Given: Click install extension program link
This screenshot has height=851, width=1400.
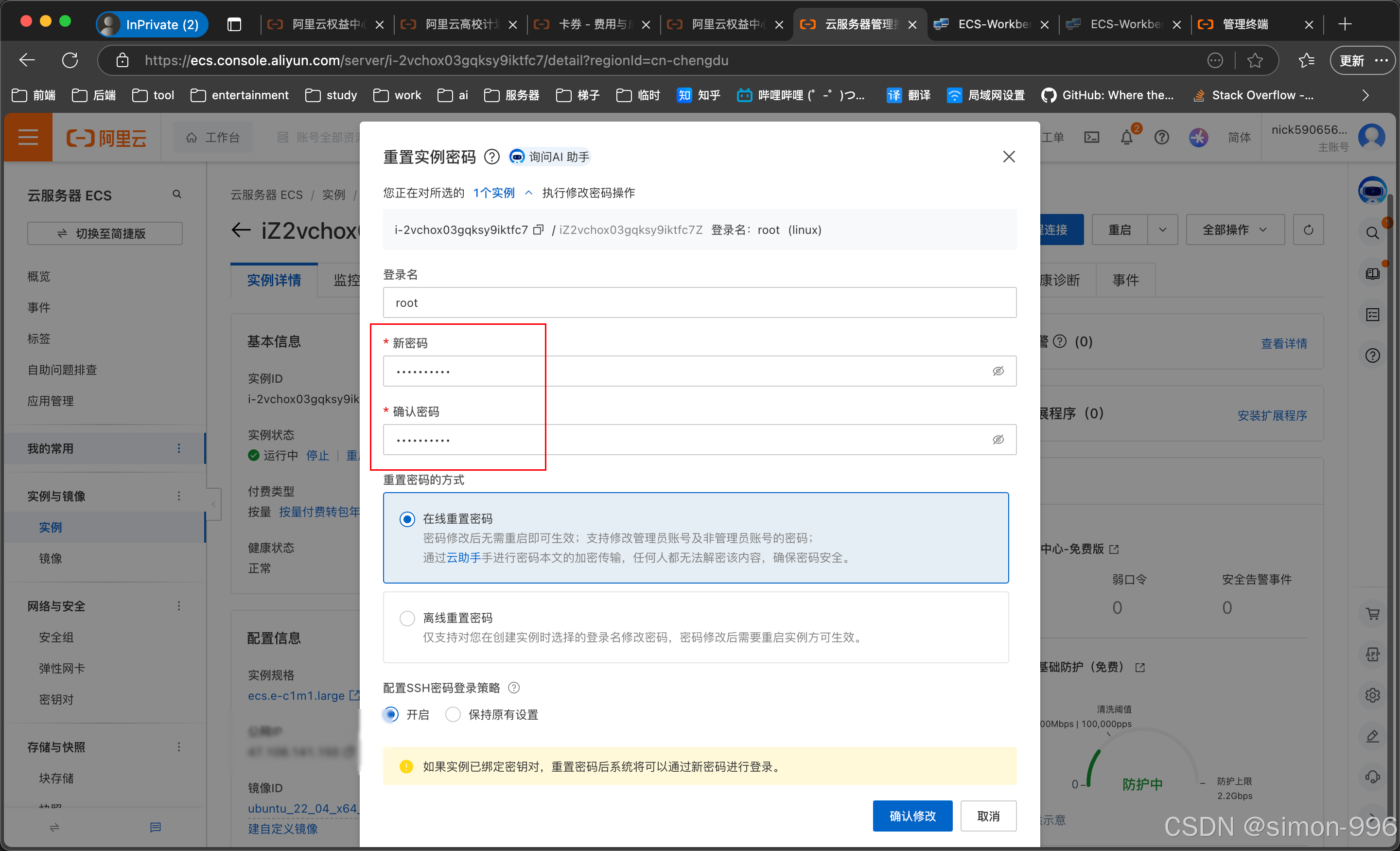Looking at the screenshot, I should (x=1272, y=416).
